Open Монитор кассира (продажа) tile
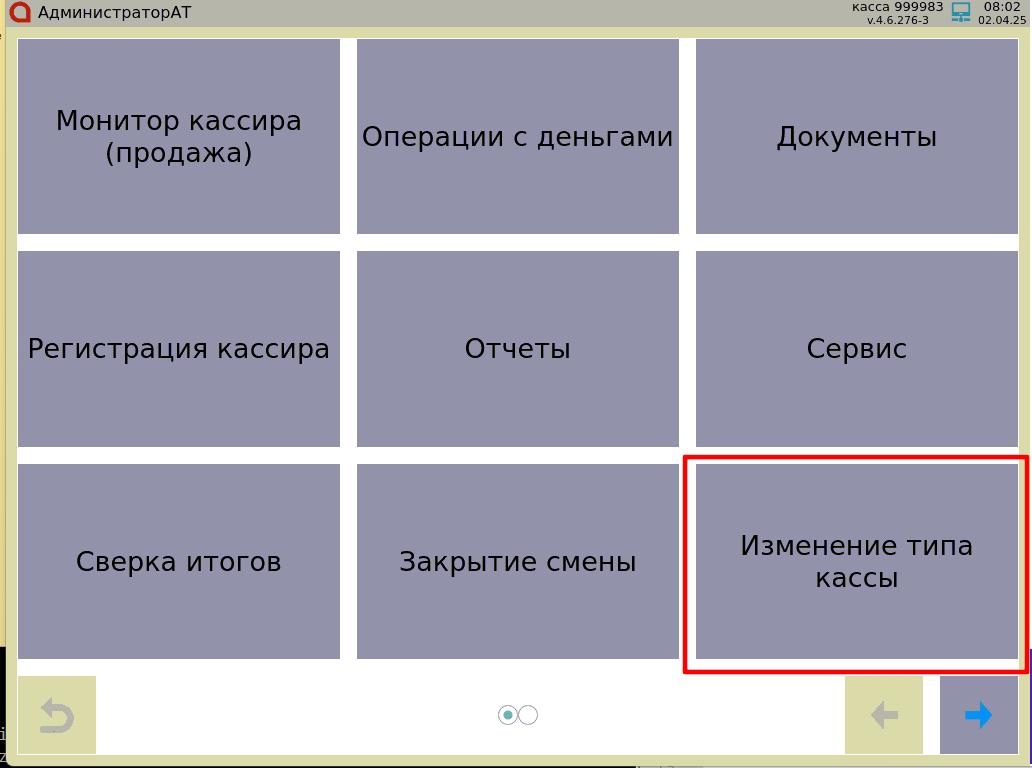Viewport: 1032px width, 768px height. coord(178,136)
